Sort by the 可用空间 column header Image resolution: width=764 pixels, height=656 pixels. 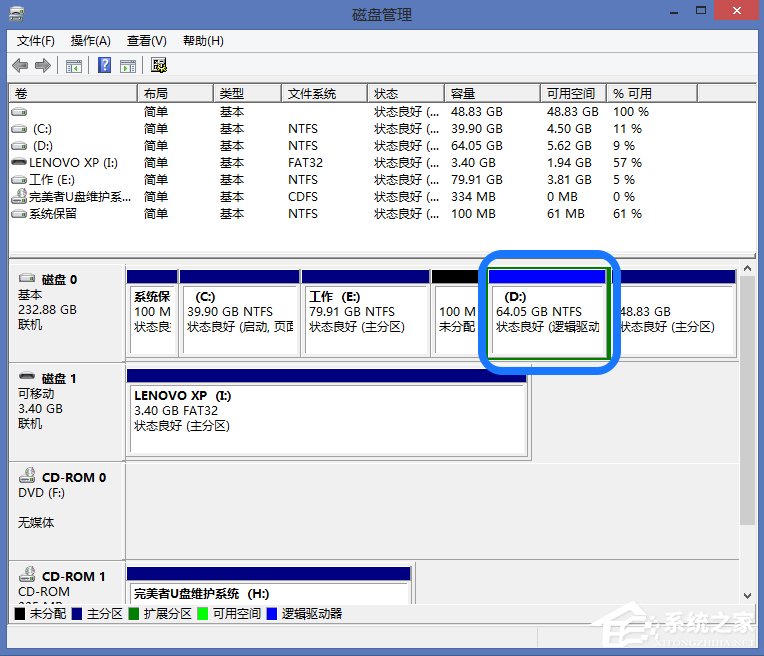pyautogui.click(x=573, y=93)
